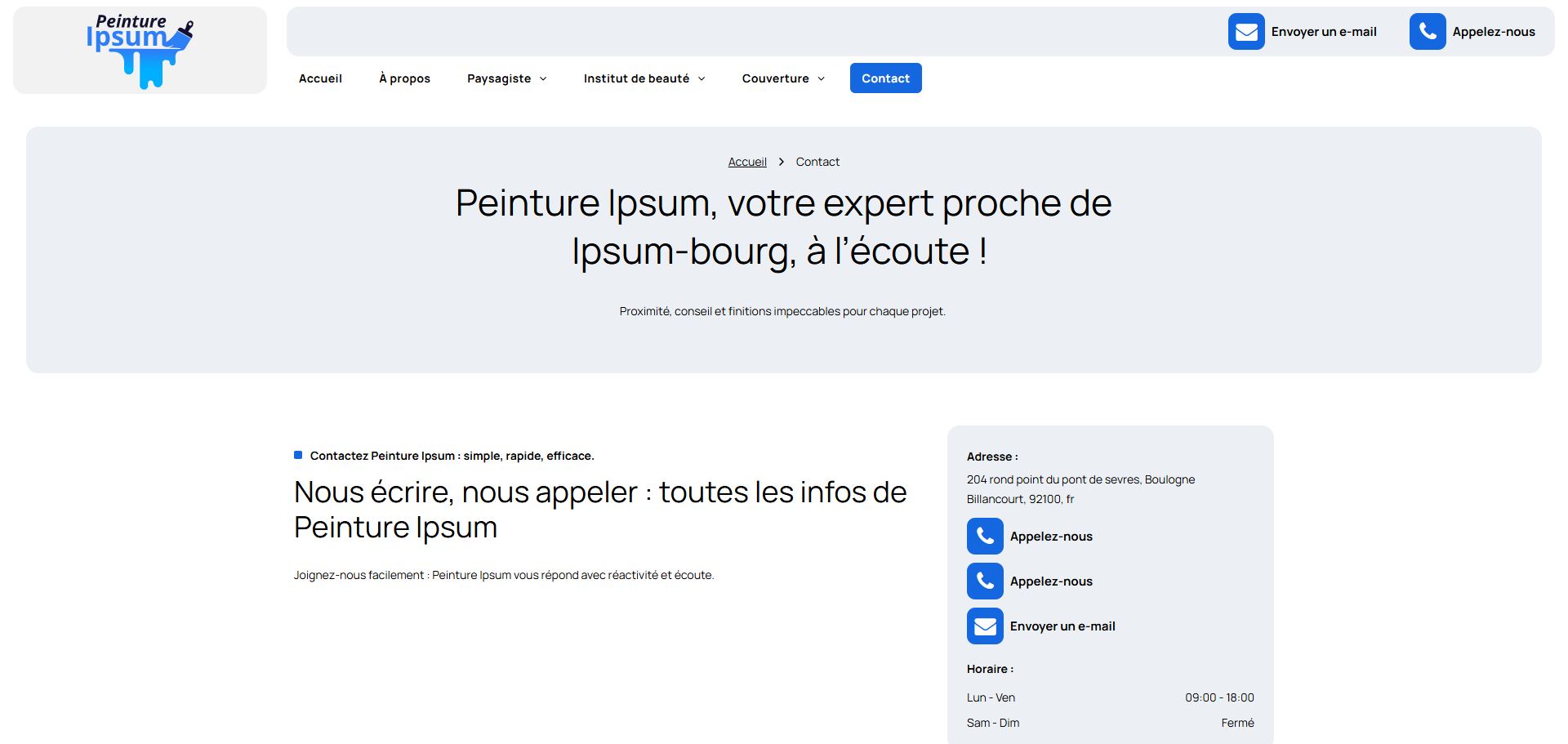Screen dimensions: 1568x744
Task: Click the header 'Envoyer un e-mail' text
Action: (x=1324, y=32)
